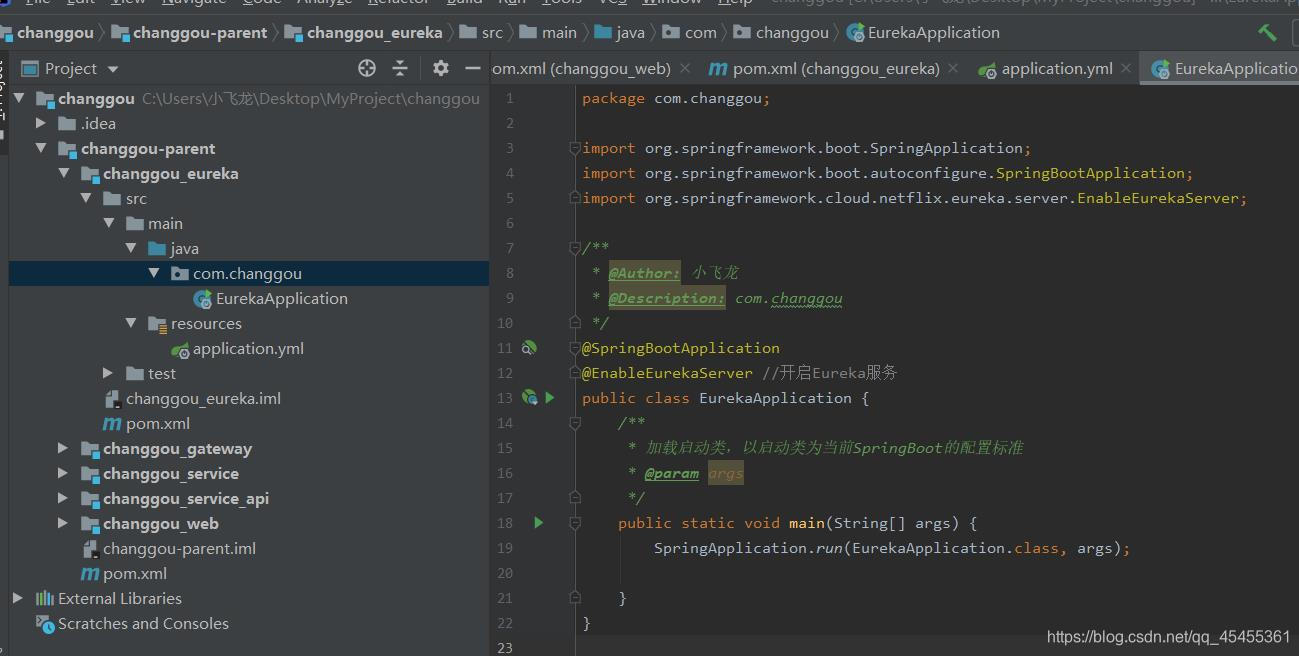1299x656 pixels.
Task: Click fold end marker on line 10
Action: 575,323
